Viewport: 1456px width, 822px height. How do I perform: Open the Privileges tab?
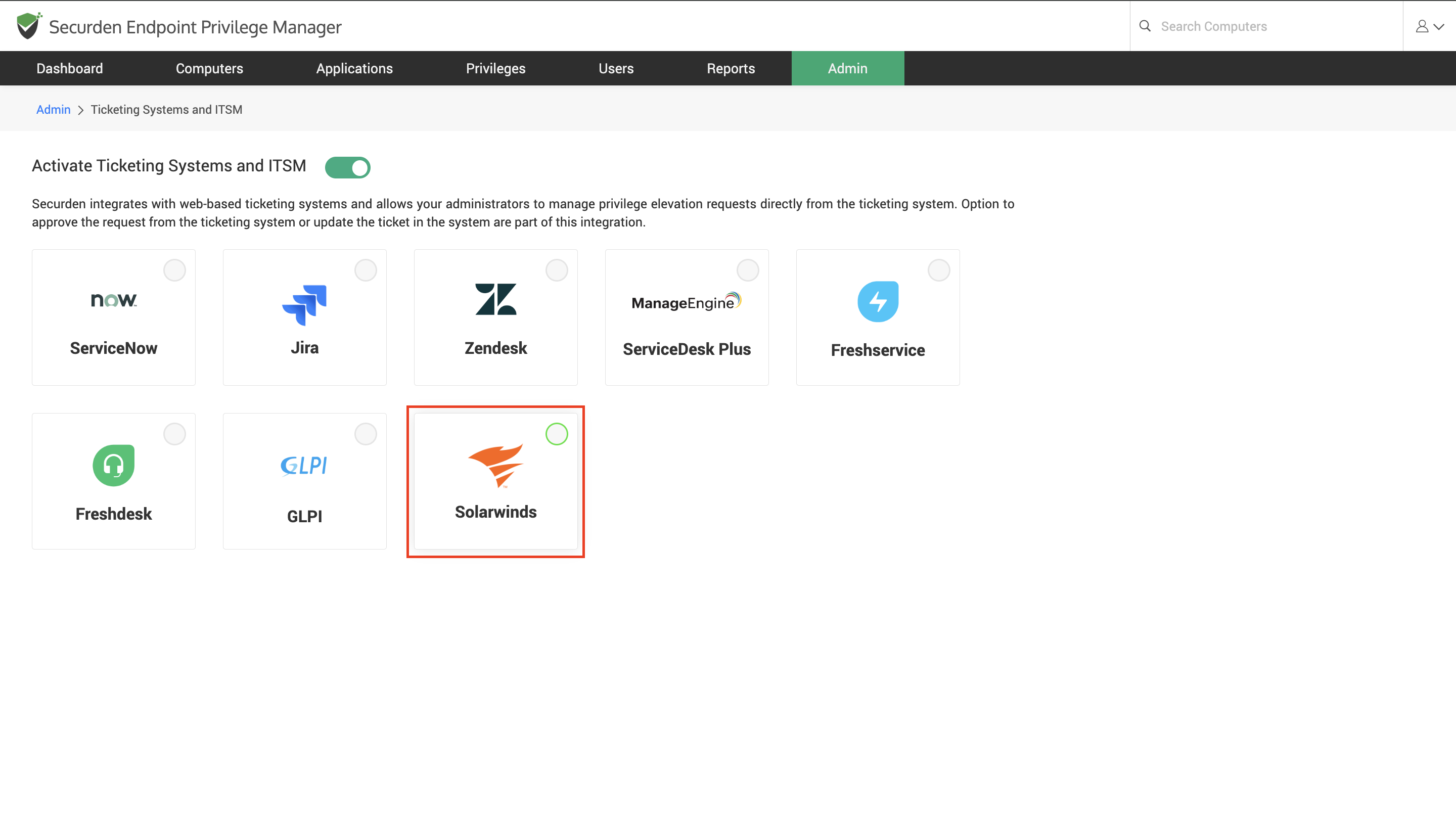495,68
